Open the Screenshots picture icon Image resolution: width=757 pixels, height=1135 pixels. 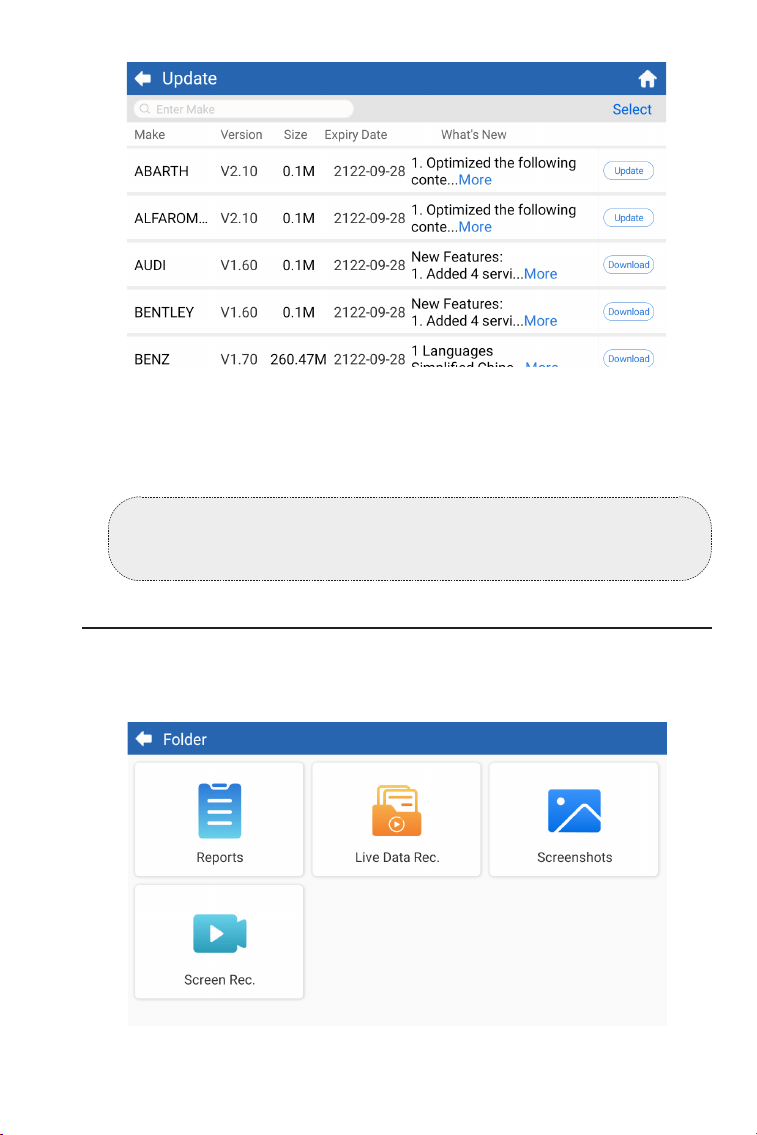(x=575, y=811)
